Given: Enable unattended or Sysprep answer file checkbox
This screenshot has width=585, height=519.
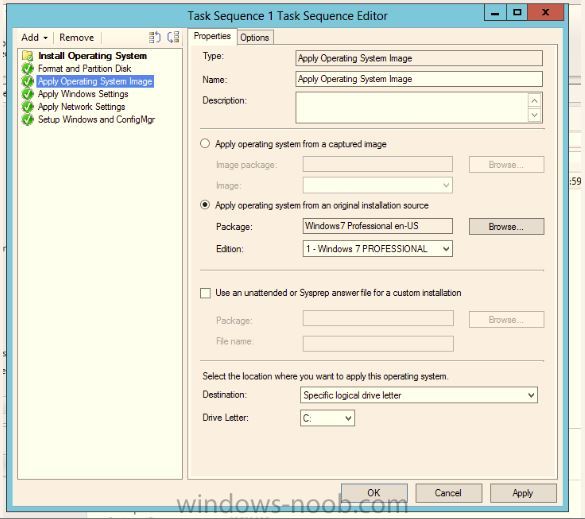Looking at the screenshot, I should [205, 293].
